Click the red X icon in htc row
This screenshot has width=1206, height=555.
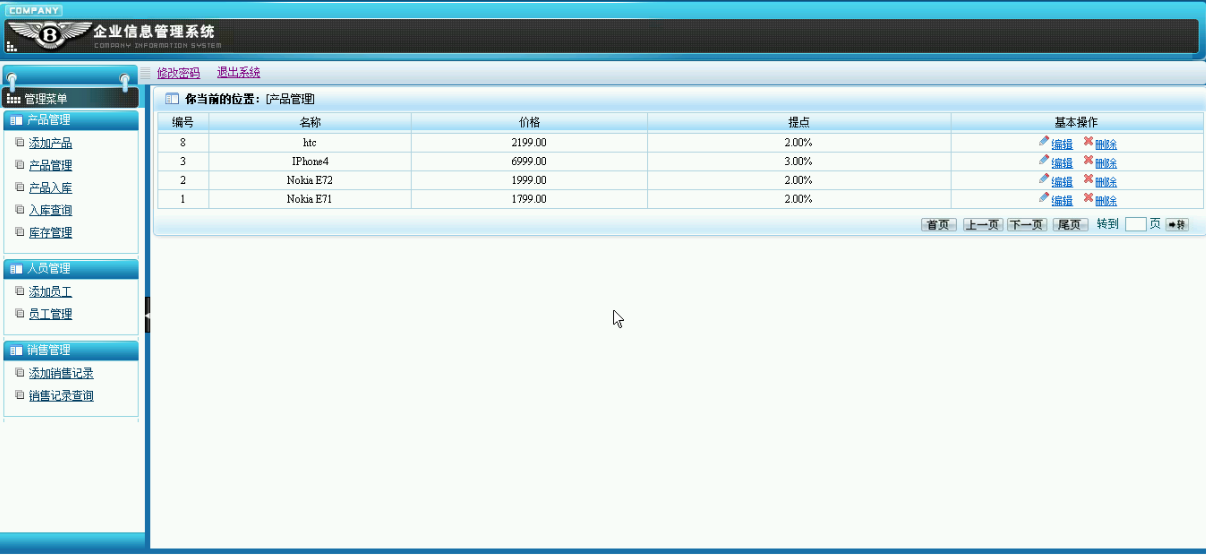pyautogui.click(x=1088, y=141)
